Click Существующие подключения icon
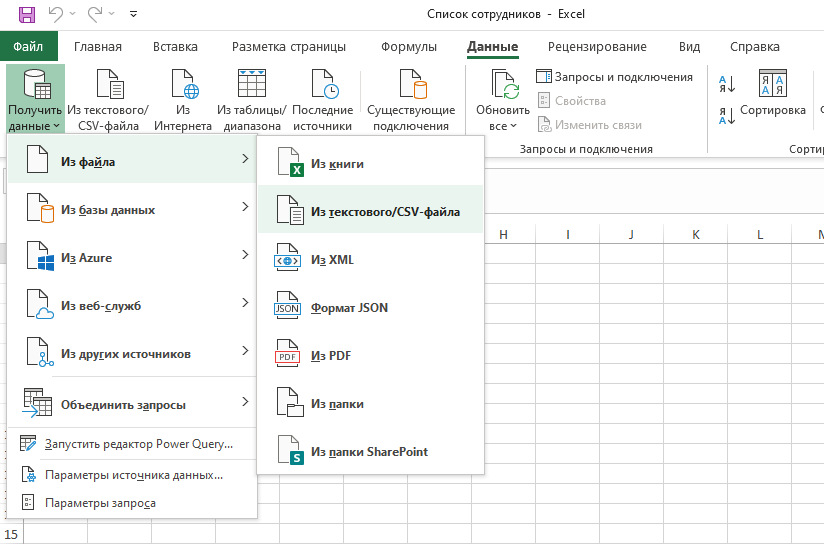The height and width of the screenshot is (544, 824). pyautogui.click(x=412, y=84)
